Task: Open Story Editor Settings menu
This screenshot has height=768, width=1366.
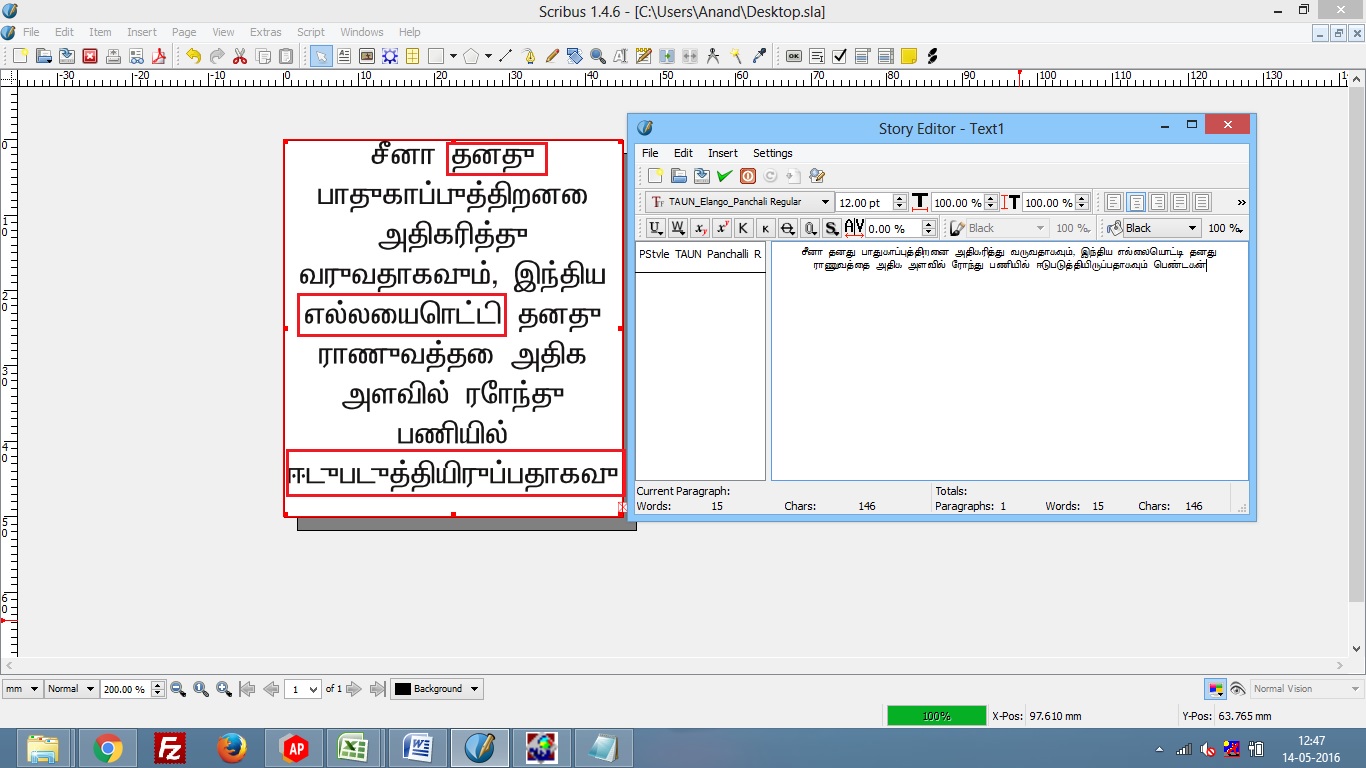Action: pyautogui.click(x=772, y=153)
